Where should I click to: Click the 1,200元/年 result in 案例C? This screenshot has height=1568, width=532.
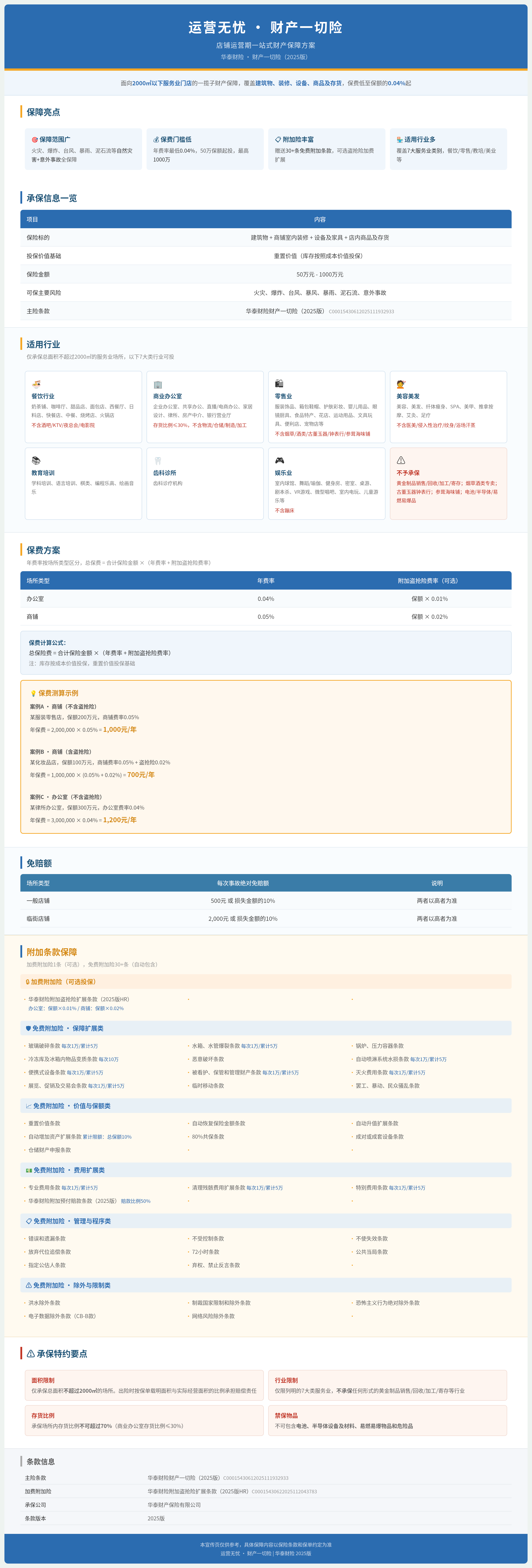120,820
